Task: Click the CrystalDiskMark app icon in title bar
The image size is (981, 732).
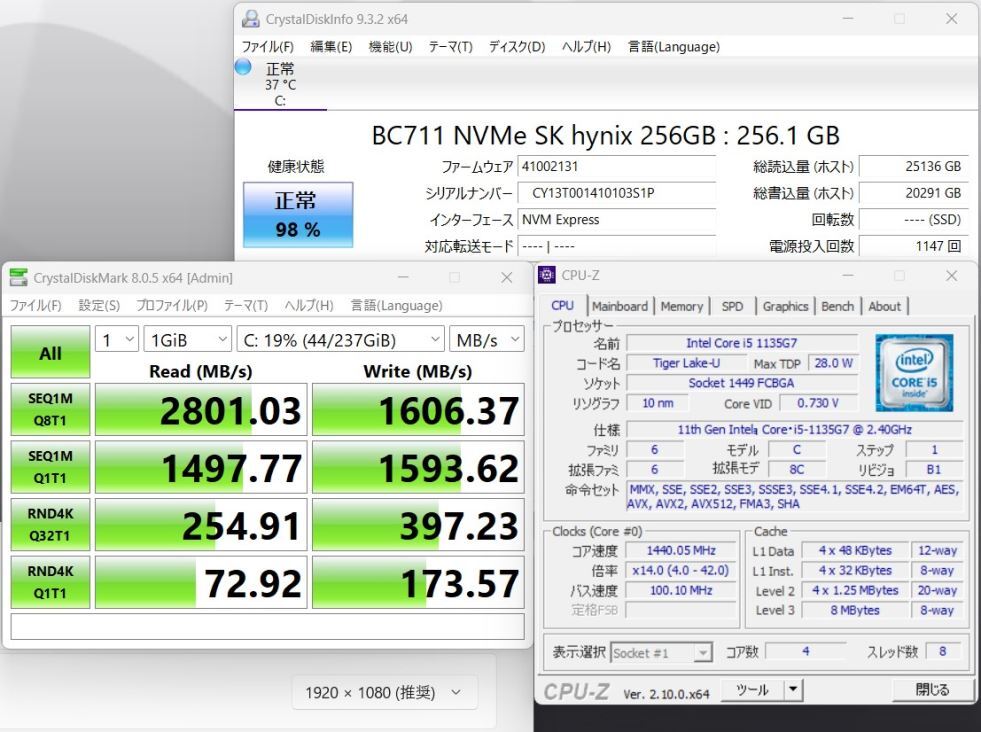Action: 19,277
